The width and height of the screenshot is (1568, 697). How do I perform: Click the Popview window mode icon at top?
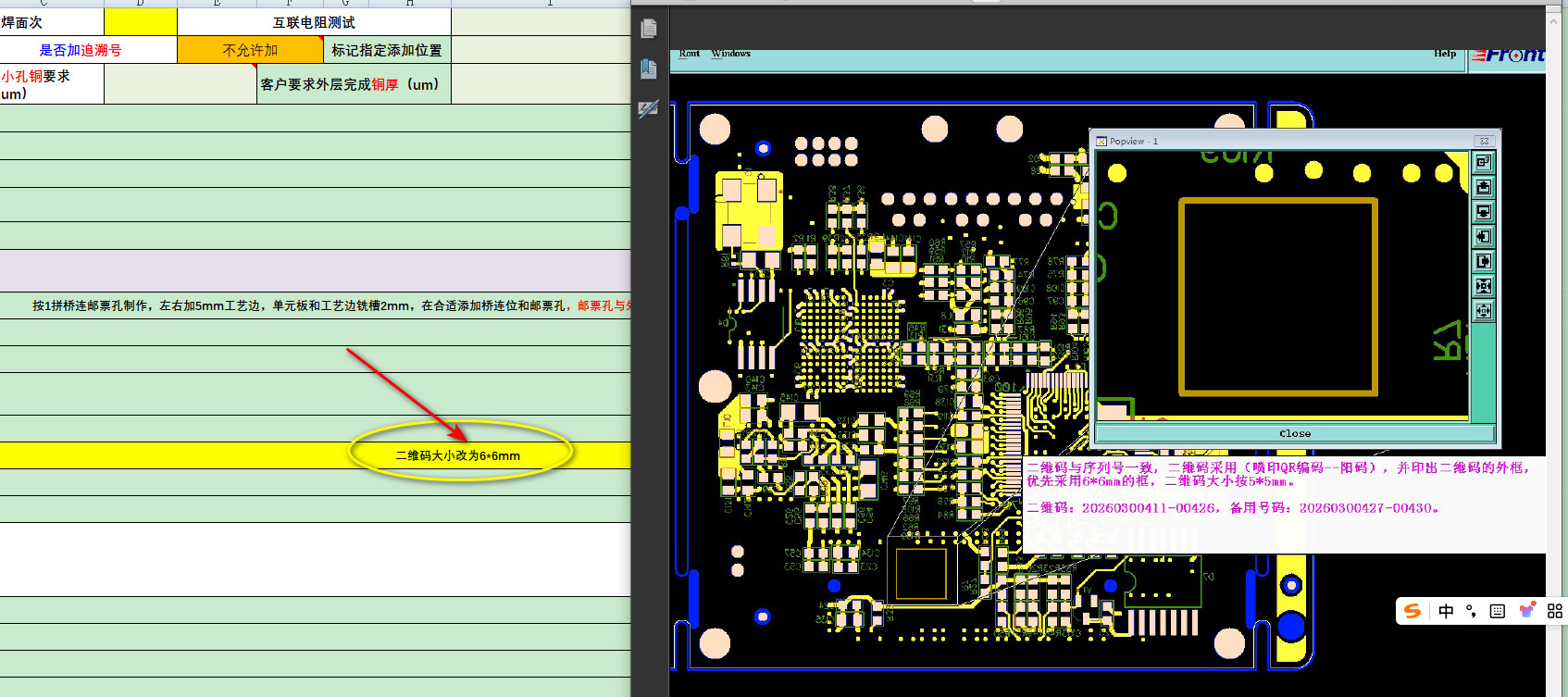1484,162
